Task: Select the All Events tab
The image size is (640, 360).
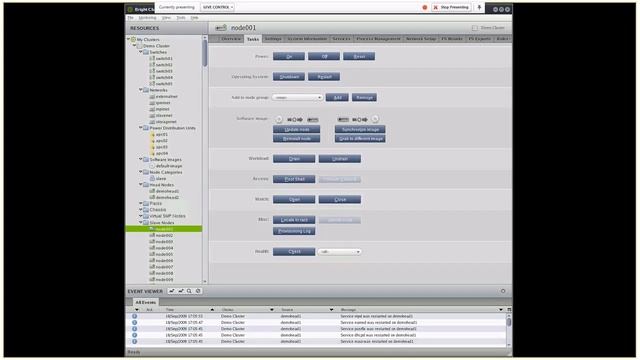Action: pyautogui.click(x=146, y=302)
